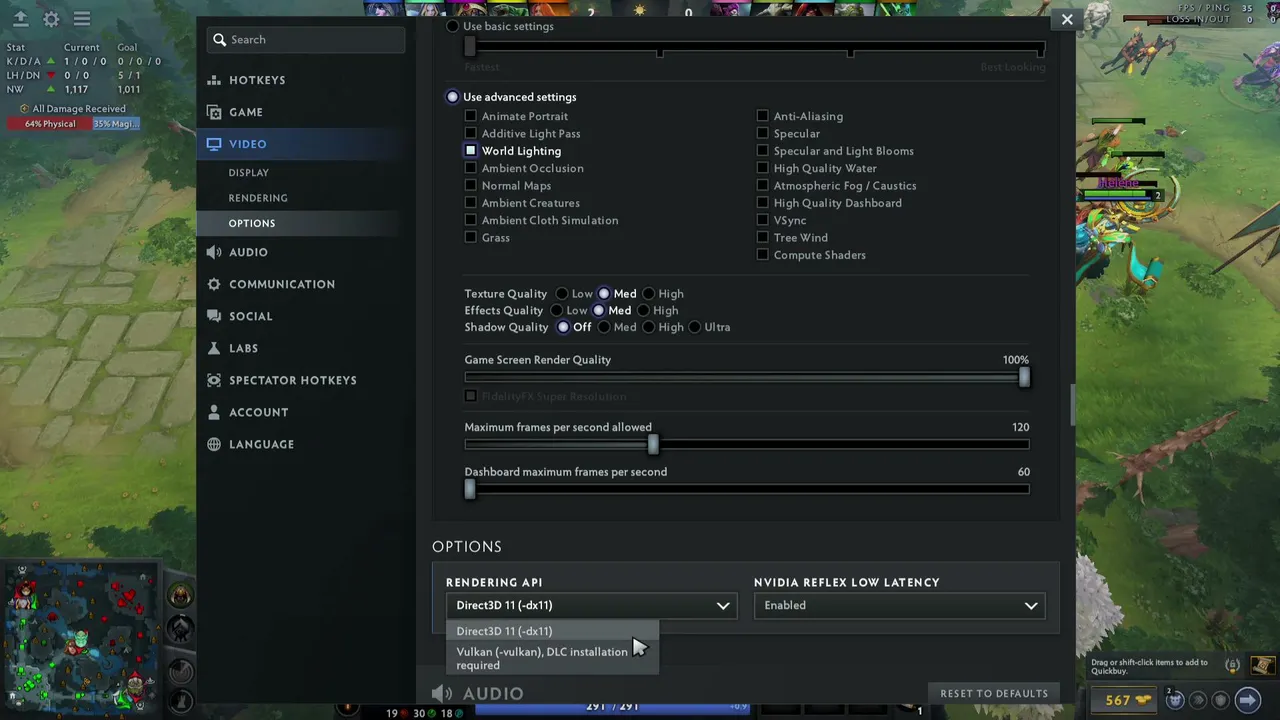This screenshot has height=720, width=1280.
Task: Toggle the Additive Light Pass checkbox
Action: (470, 133)
